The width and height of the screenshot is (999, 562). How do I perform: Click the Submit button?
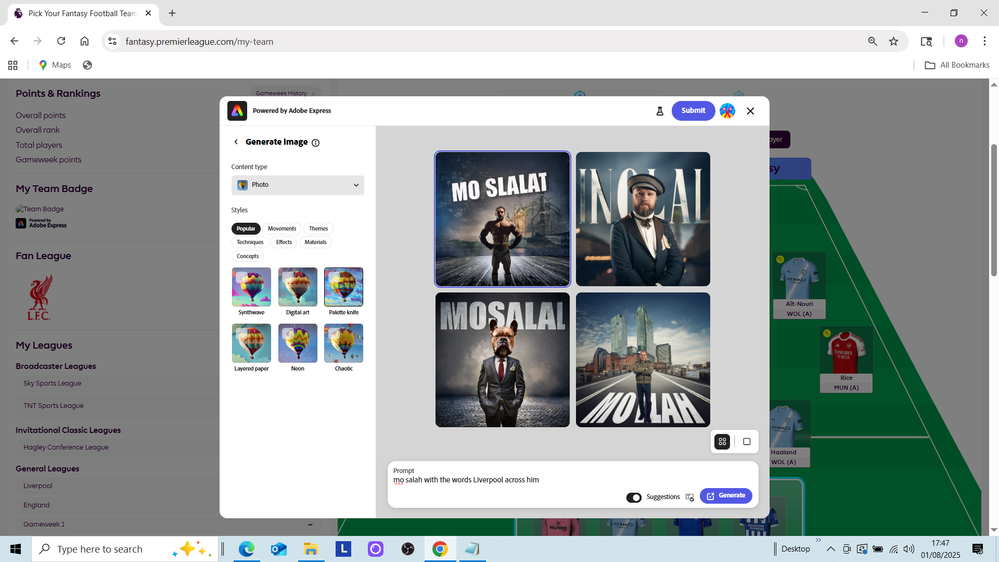coord(693,111)
